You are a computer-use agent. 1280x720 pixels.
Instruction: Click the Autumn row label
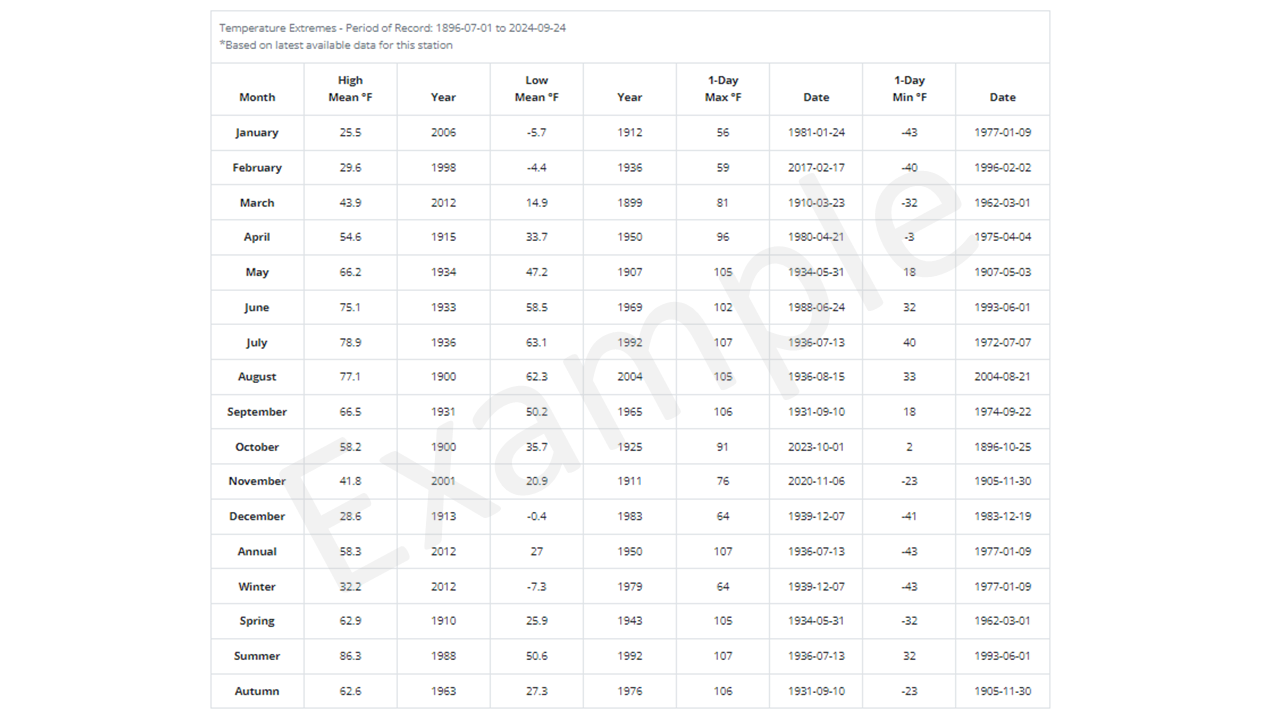click(x=257, y=691)
